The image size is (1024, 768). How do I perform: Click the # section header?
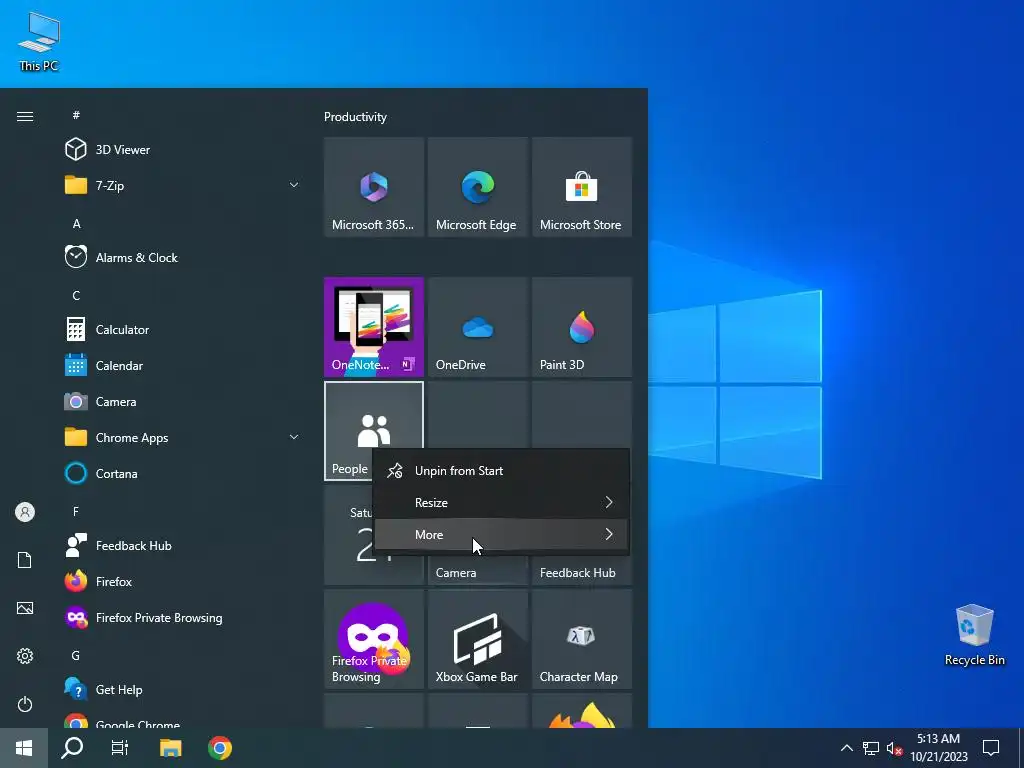tap(76, 115)
